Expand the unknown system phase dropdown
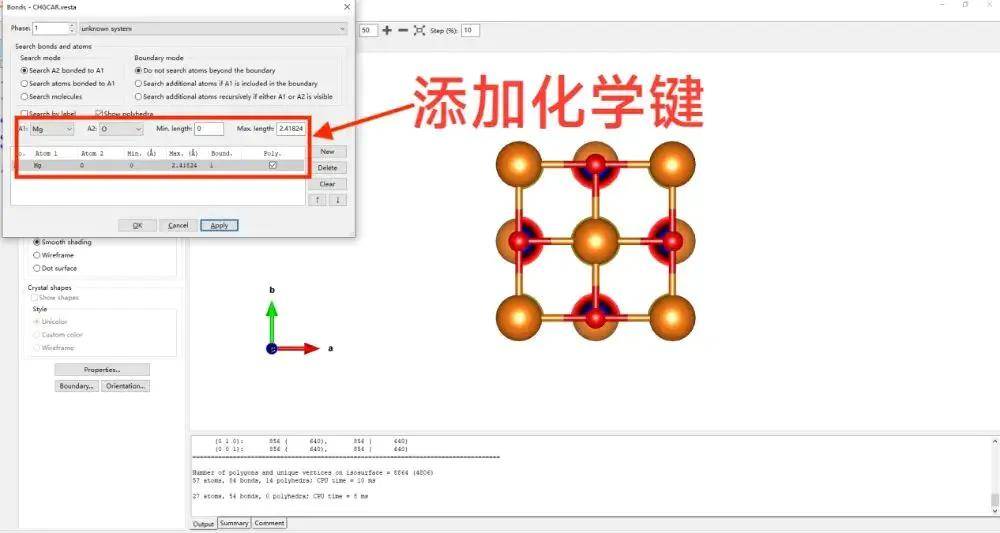The image size is (1000, 533). click(213, 29)
